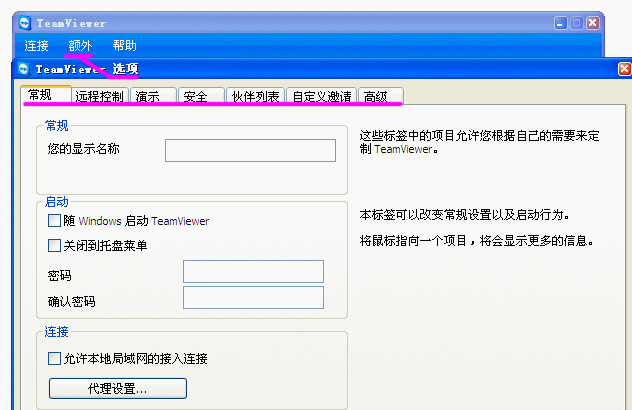The height and width of the screenshot is (410, 632).
Task: Click the TeamViewer icon in the 选项 dialog title bar
Action: click(24, 69)
